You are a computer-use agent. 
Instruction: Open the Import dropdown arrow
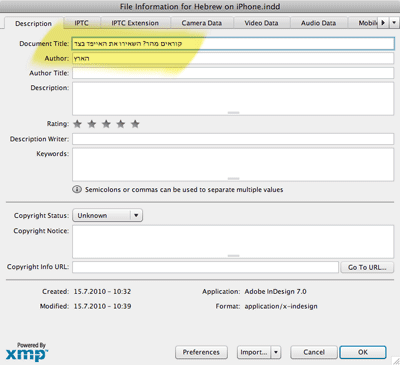coord(276,352)
